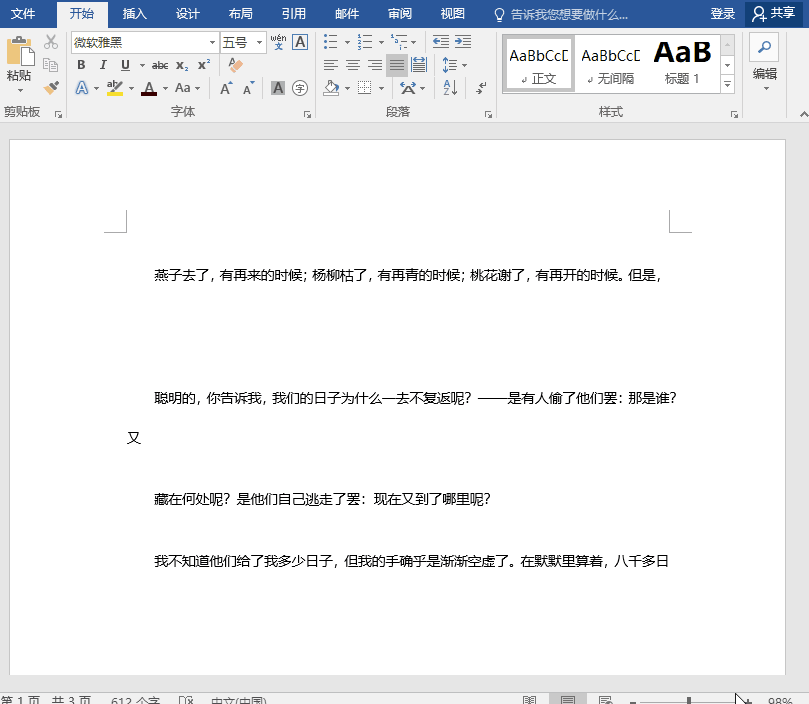Open font name dropdown arrow
Screen dimensions: 809x704
coord(212,42)
